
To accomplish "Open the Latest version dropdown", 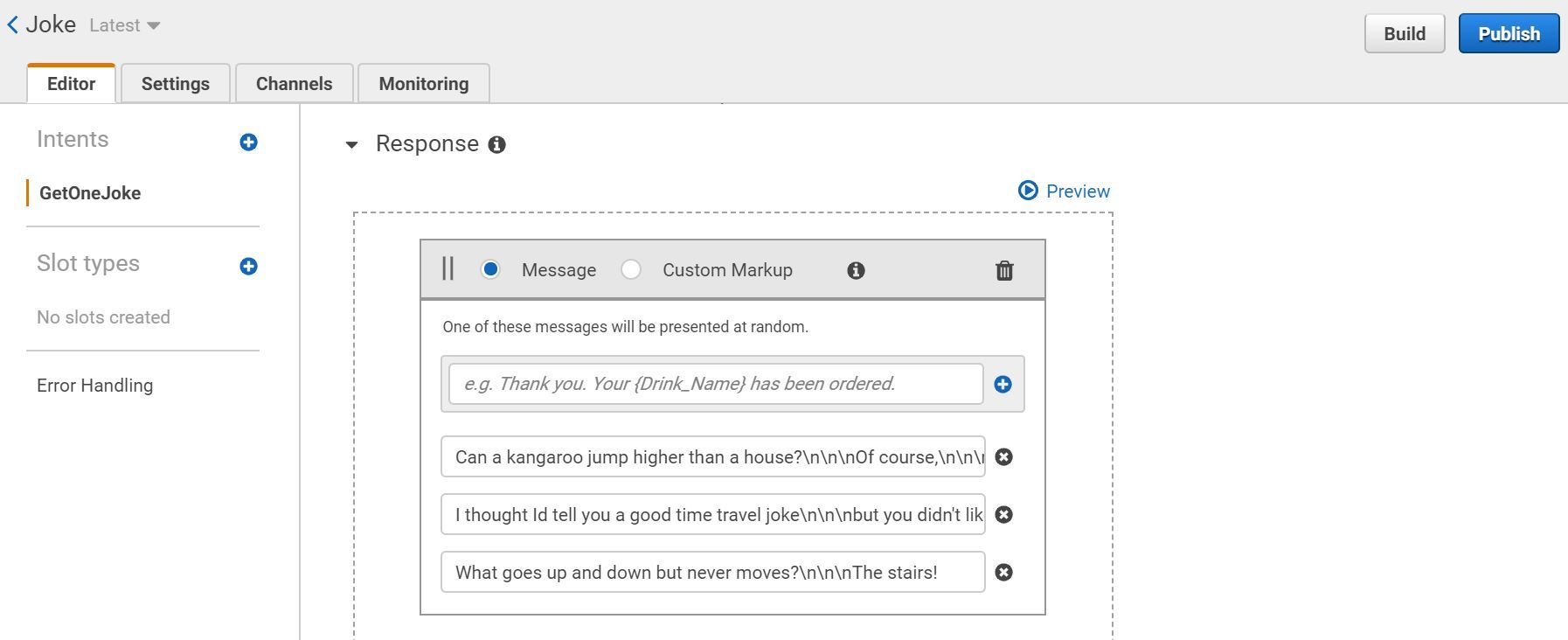I will pos(124,25).
